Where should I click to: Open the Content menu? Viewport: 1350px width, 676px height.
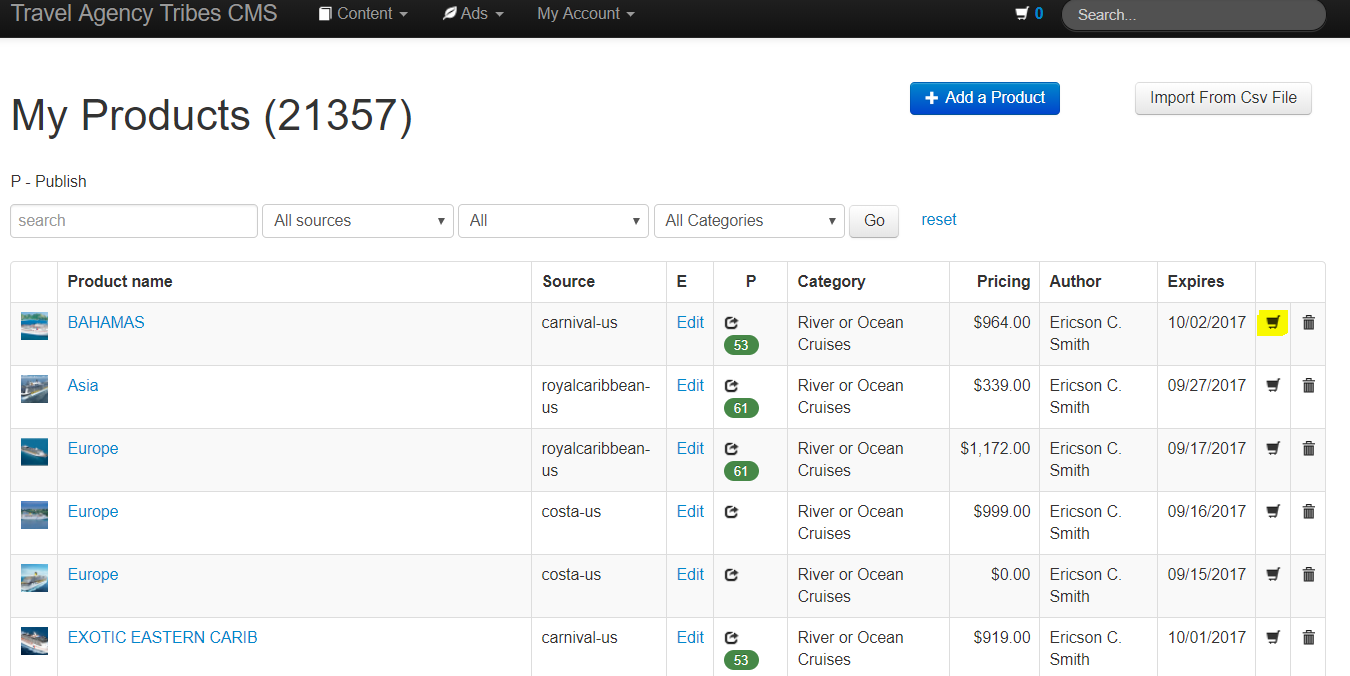363,14
